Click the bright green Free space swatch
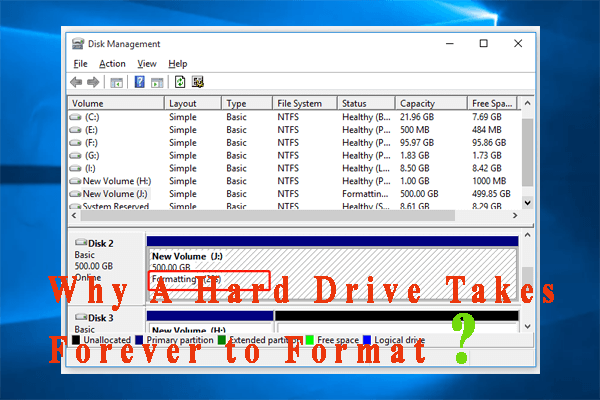This screenshot has height=400, width=600. (310, 340)
